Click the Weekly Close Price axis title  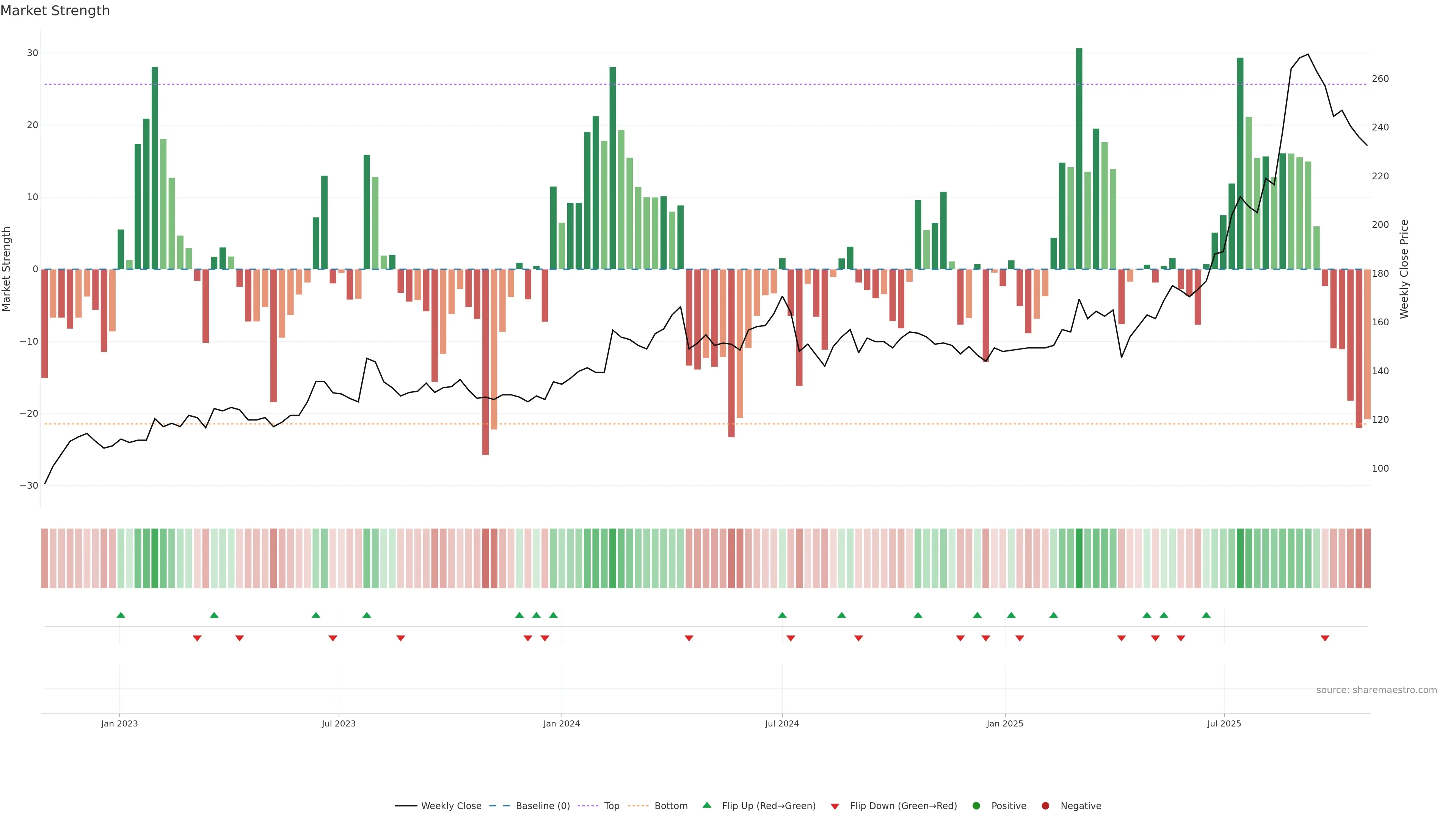[1404, 269]
